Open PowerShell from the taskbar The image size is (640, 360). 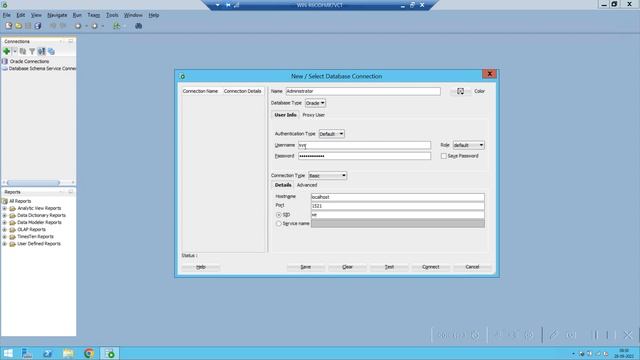(47, 353)
